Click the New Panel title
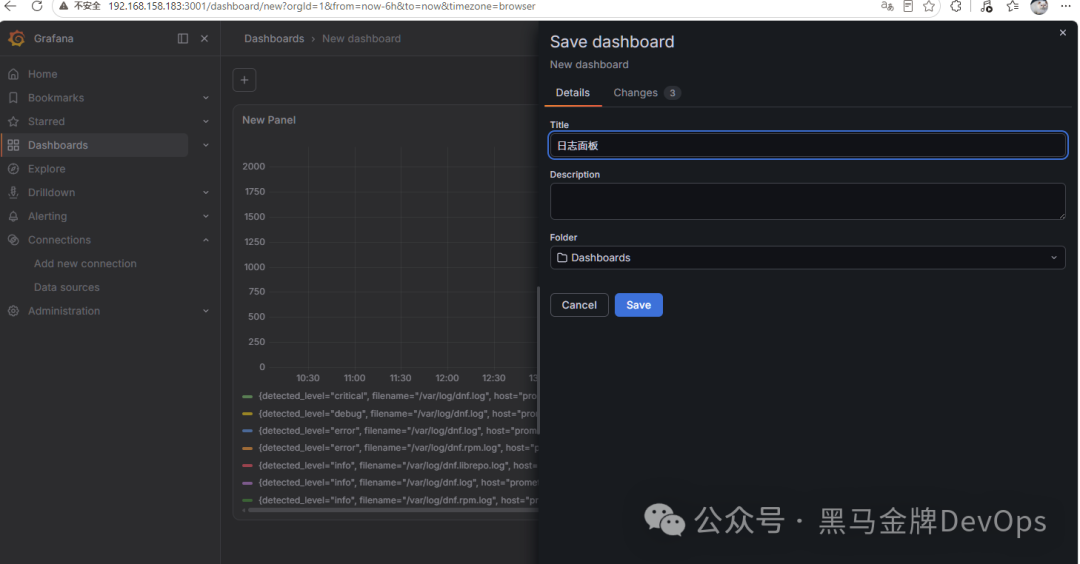1080x564 pixels. point(269,120)
